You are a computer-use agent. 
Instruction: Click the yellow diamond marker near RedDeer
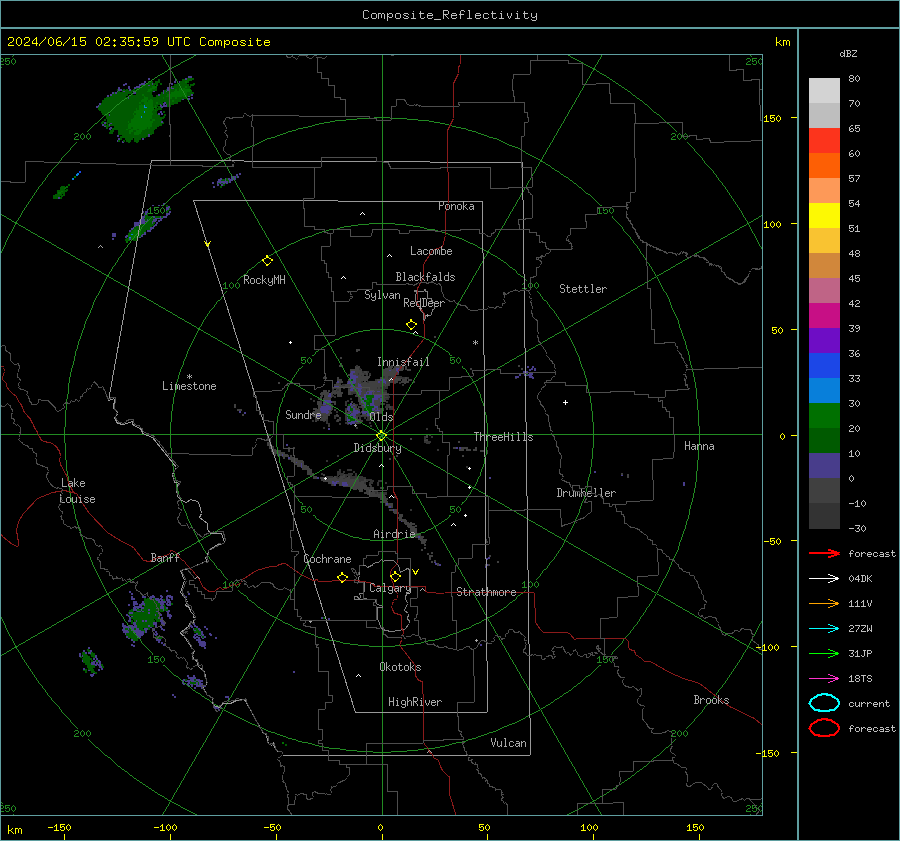tap(411, 325)
